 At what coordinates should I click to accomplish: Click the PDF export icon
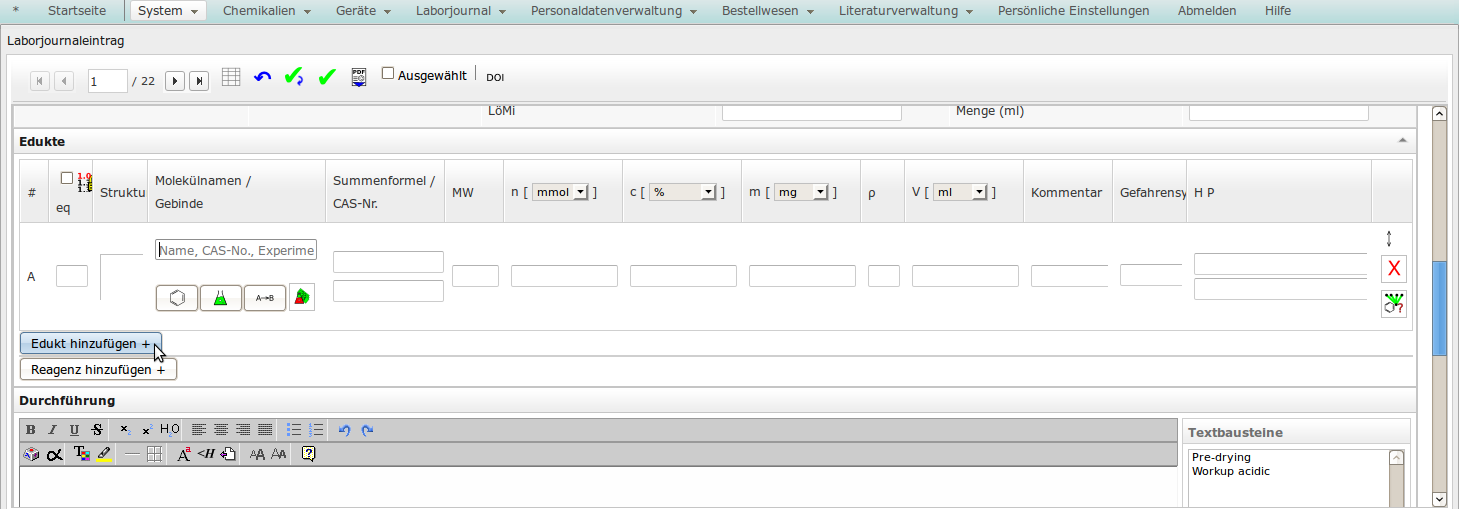point(359,77)
